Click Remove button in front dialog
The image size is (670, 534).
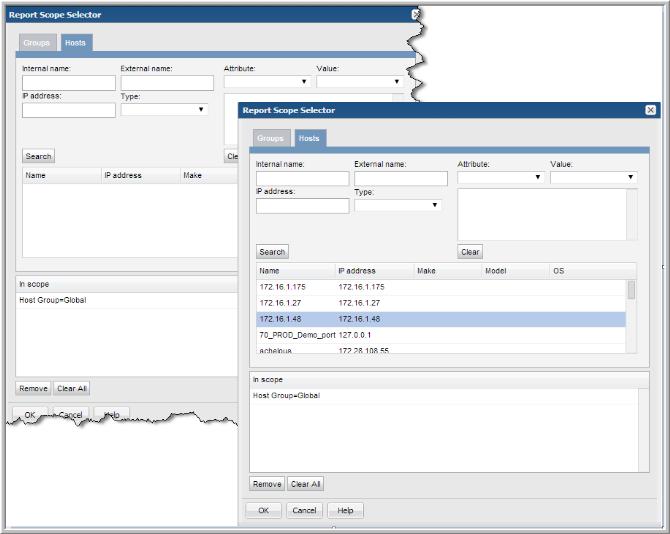(266, 484)
